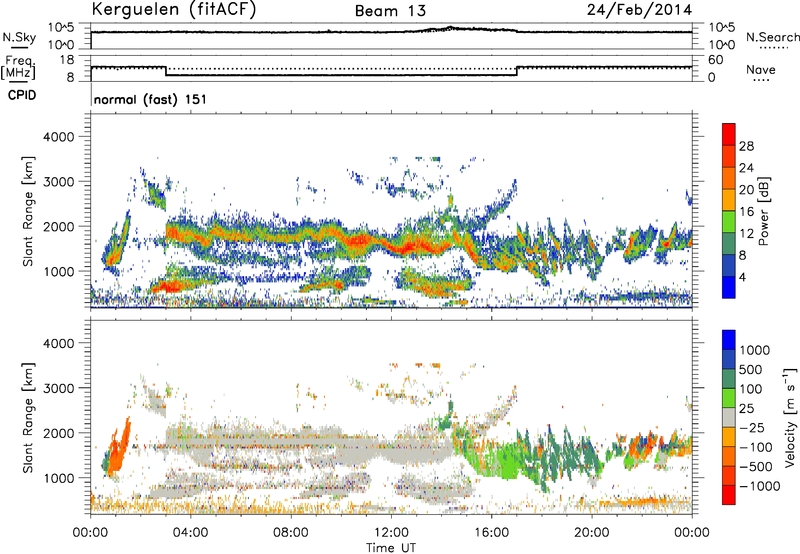
Task: Click the 'CPID' label
Action: pyautogui.click(x=22, y=95)
